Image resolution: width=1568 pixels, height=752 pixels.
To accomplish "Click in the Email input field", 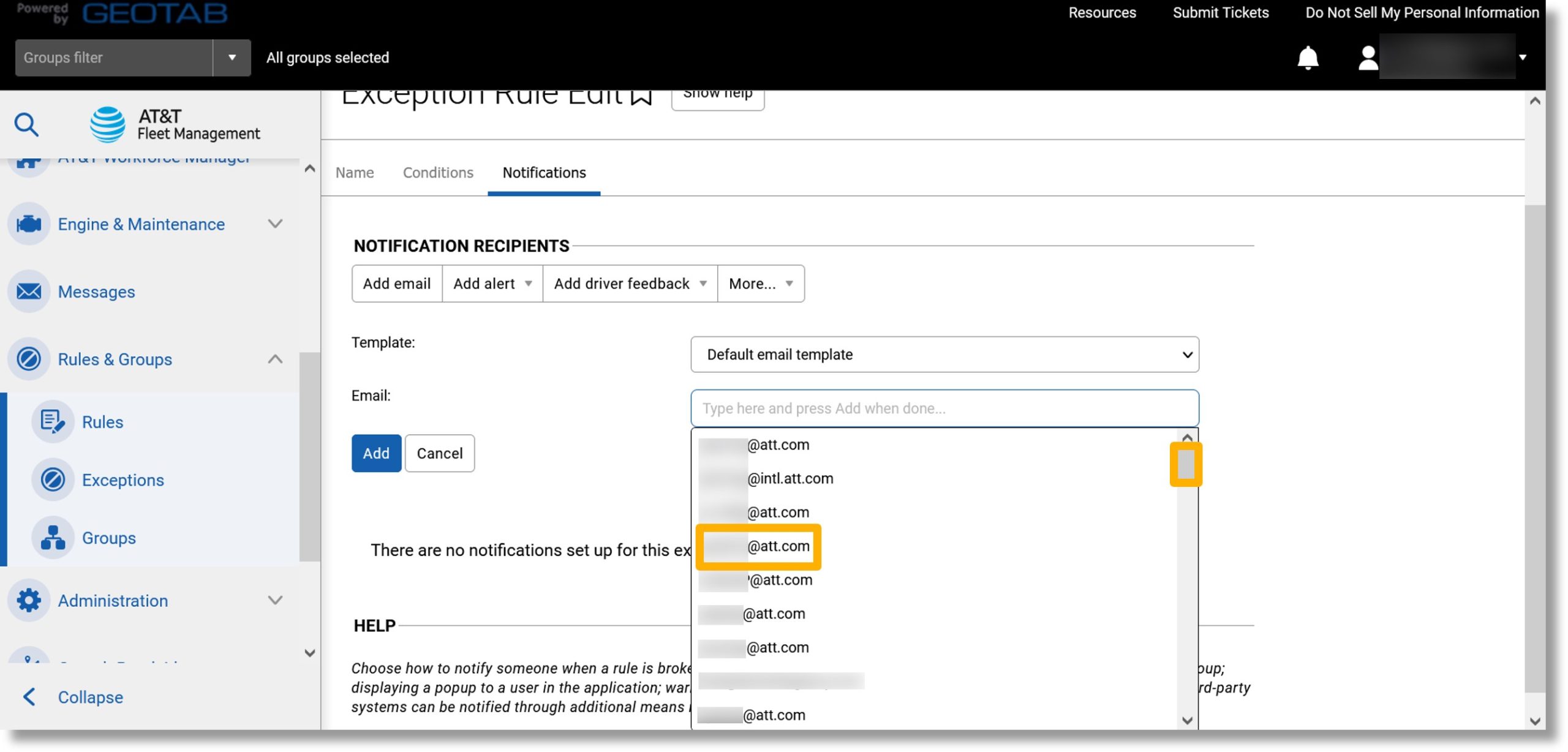I will pos(944,408).
